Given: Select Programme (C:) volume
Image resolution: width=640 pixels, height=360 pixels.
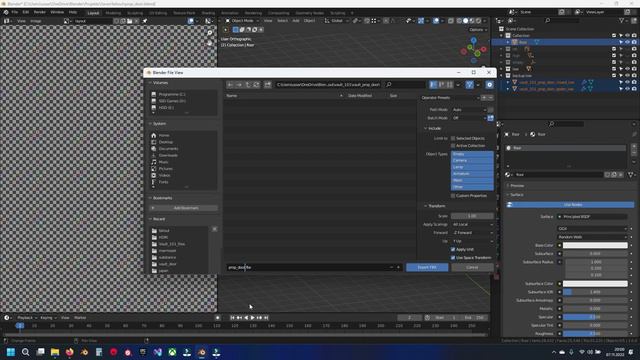Looking at the screenshot, I should 172,94.
